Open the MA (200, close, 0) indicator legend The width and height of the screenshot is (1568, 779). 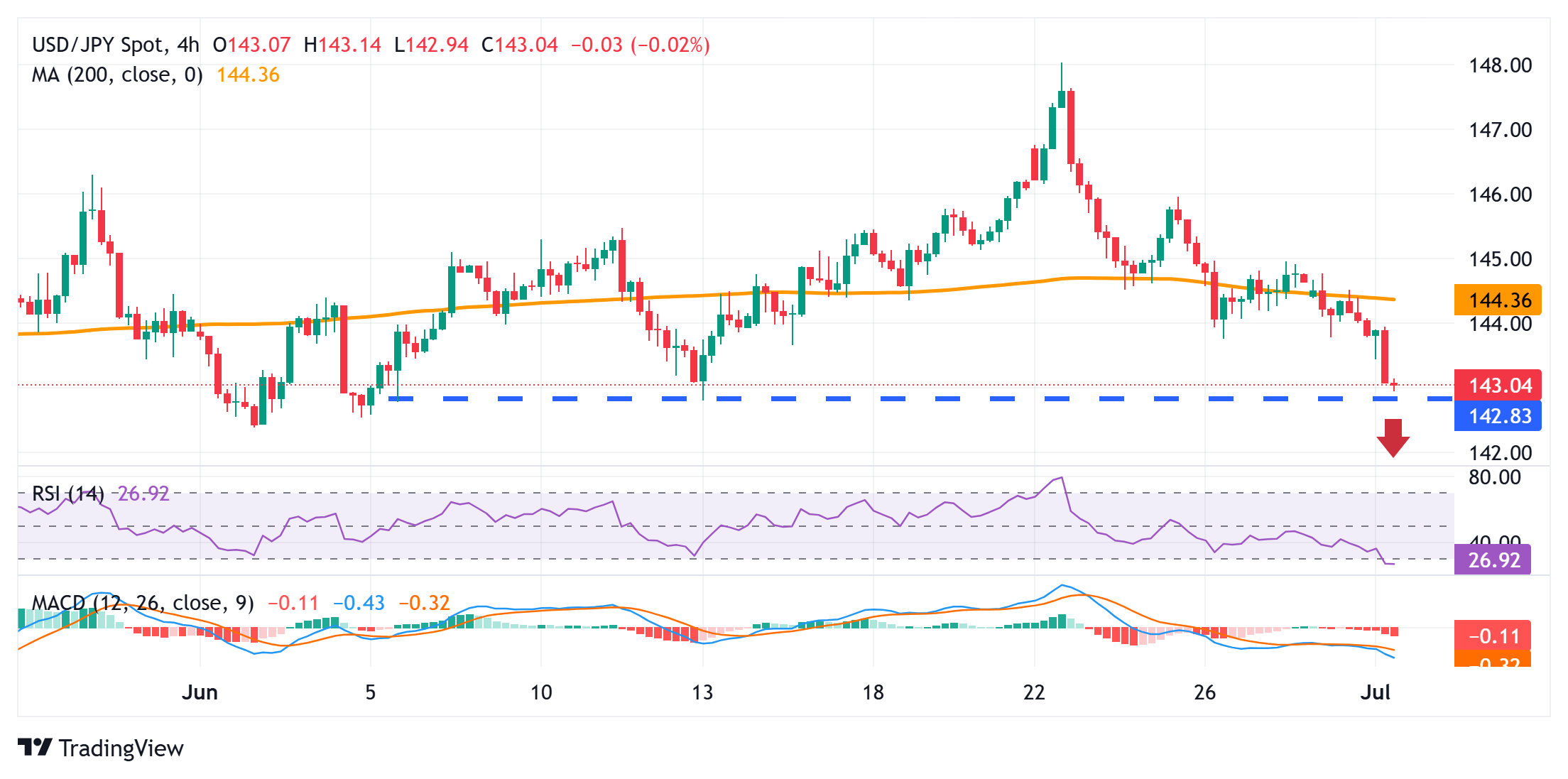[117, 75]
